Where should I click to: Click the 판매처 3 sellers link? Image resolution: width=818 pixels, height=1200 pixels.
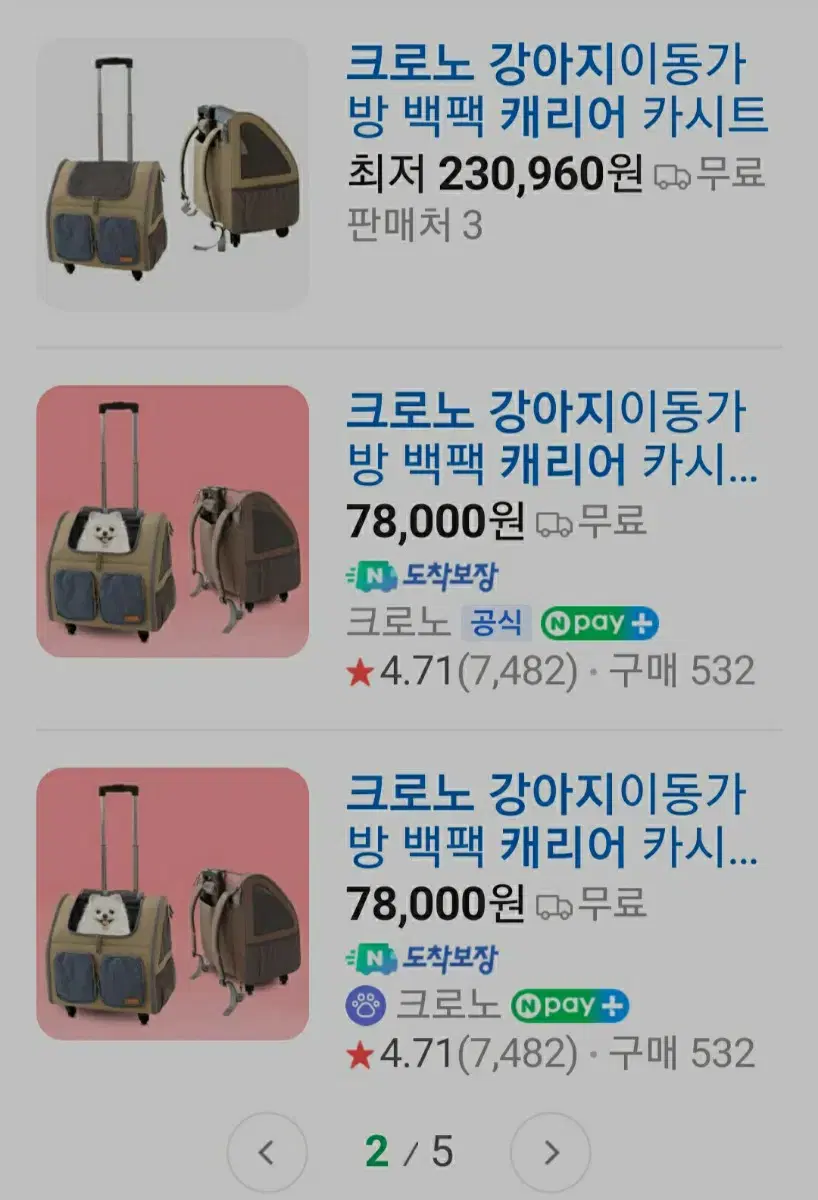click(415, 226)
